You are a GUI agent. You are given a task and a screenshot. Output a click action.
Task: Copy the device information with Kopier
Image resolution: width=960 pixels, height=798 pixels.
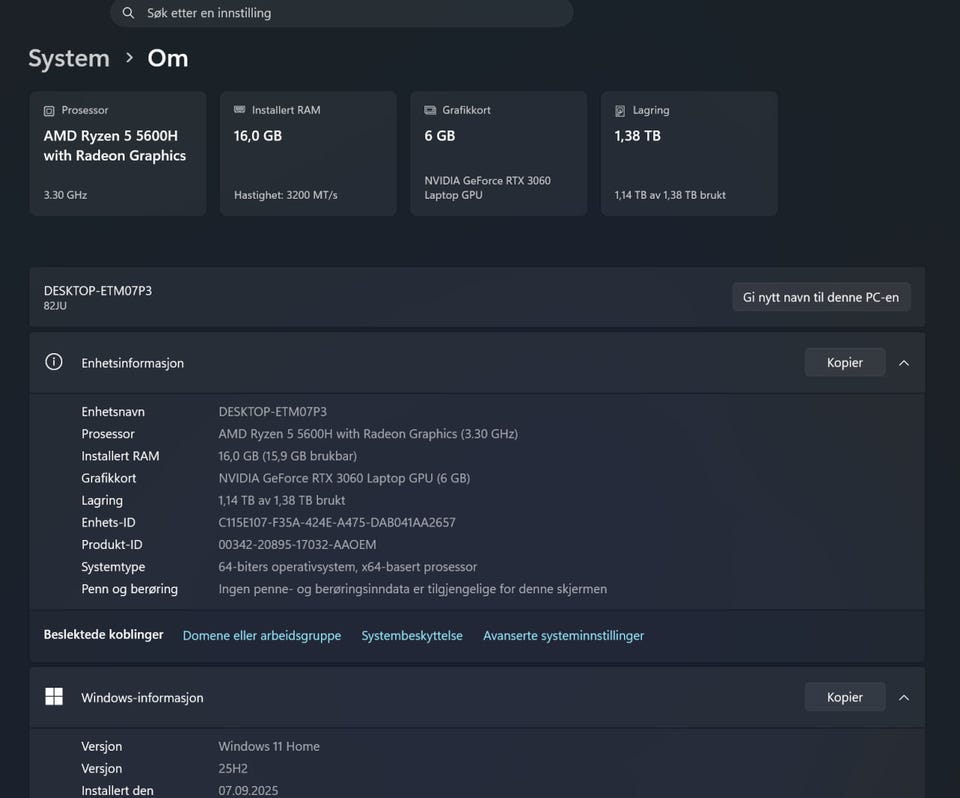click(x=845, y=363)
